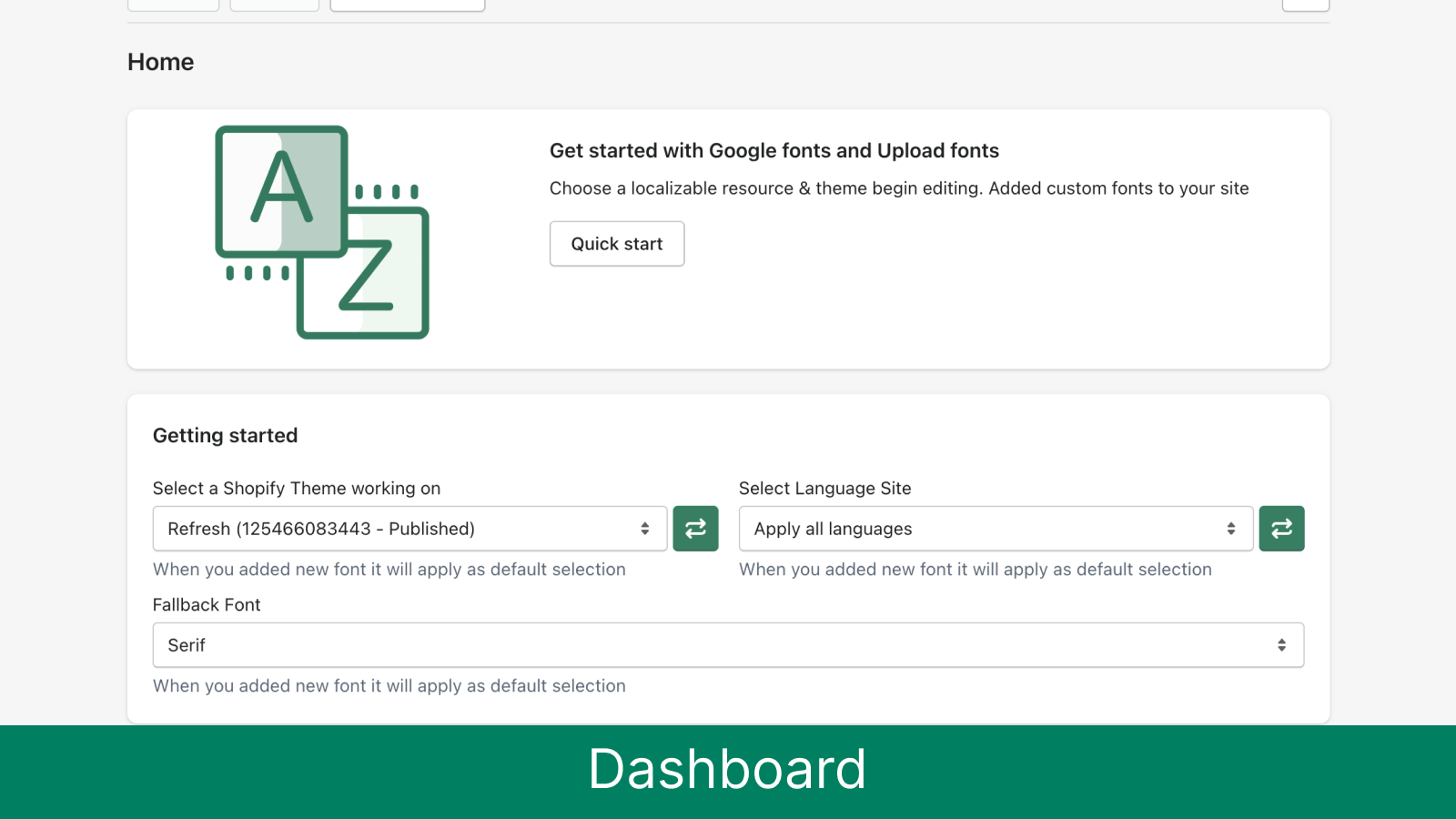The image size is (1456, 819).
Task: Click the arrow icon on the theme dropdown
Action: [x=644, y=528]
